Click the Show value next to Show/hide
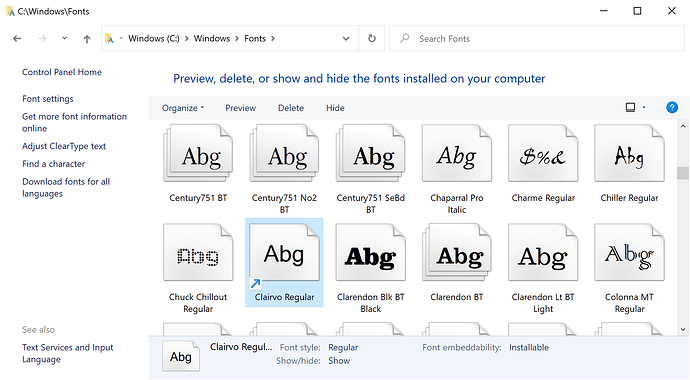This screenshot has height=380, width=690. pyautogui.click(x=339, y=361)
